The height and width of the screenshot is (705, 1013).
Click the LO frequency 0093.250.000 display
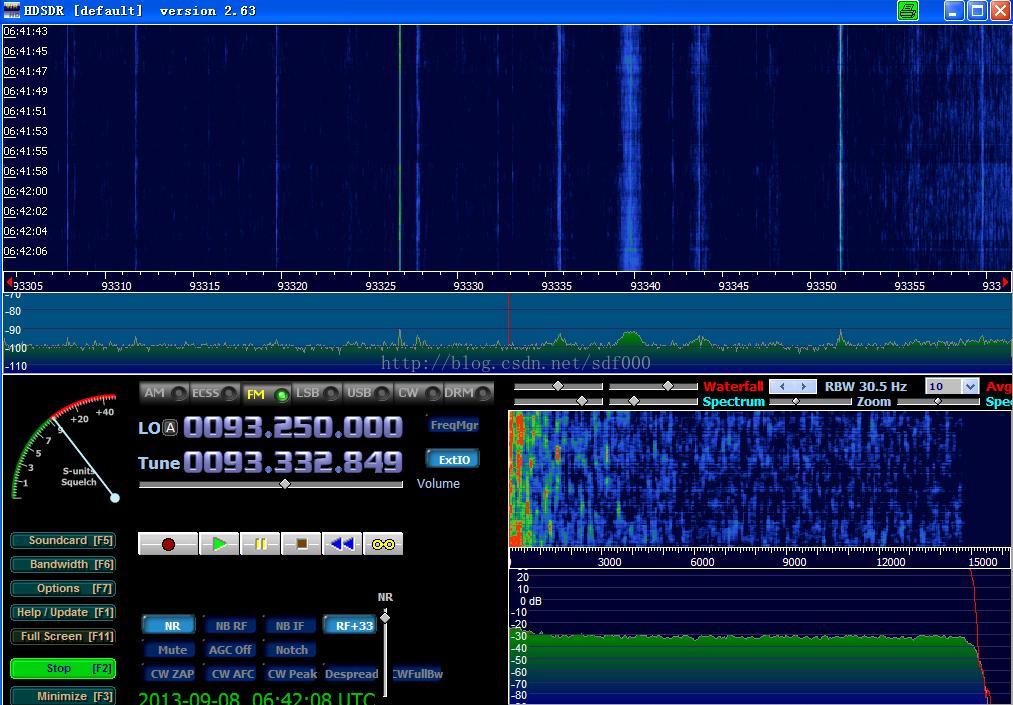[x=293, y=427]
